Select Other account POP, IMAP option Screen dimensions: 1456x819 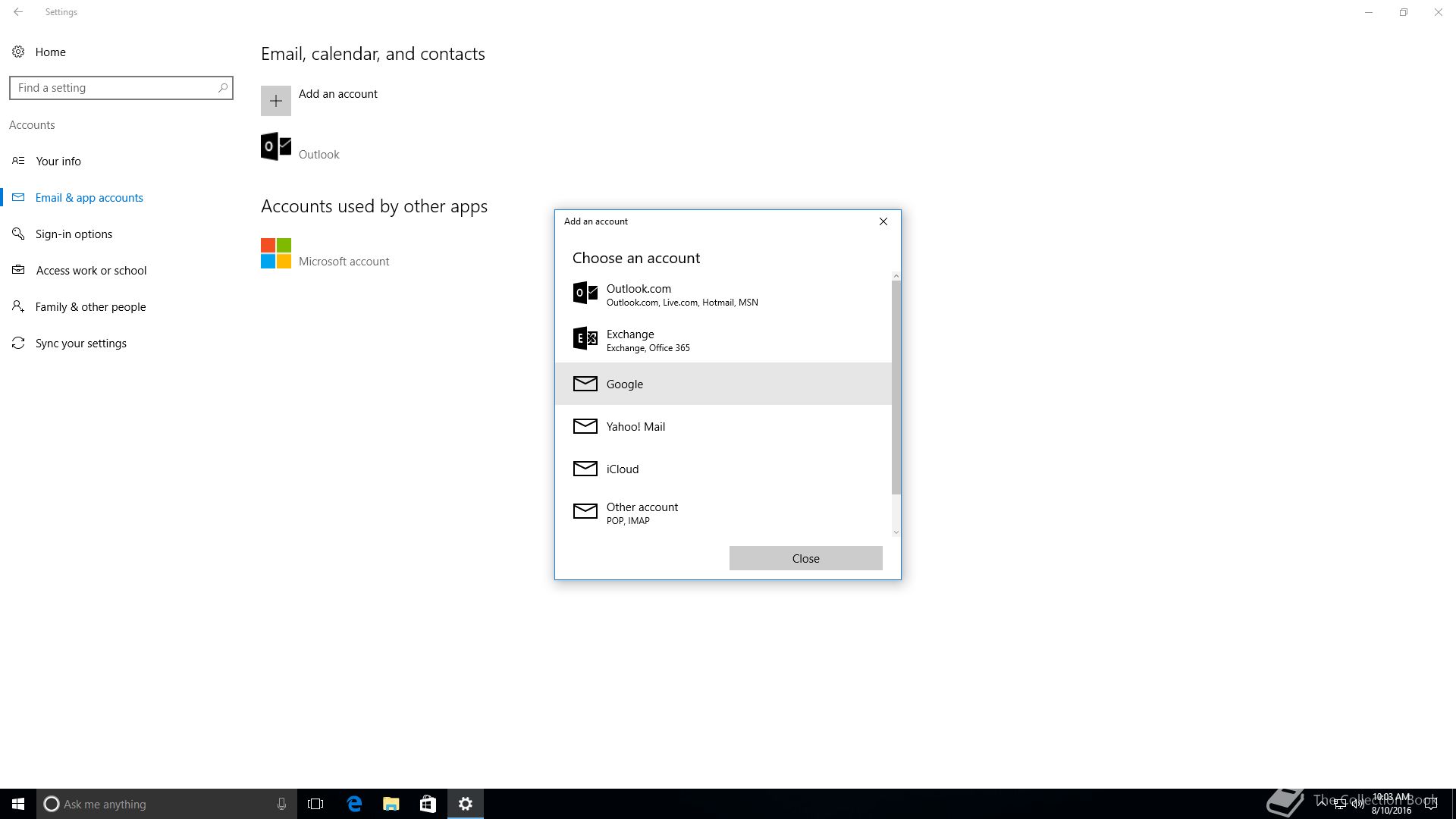723,513
